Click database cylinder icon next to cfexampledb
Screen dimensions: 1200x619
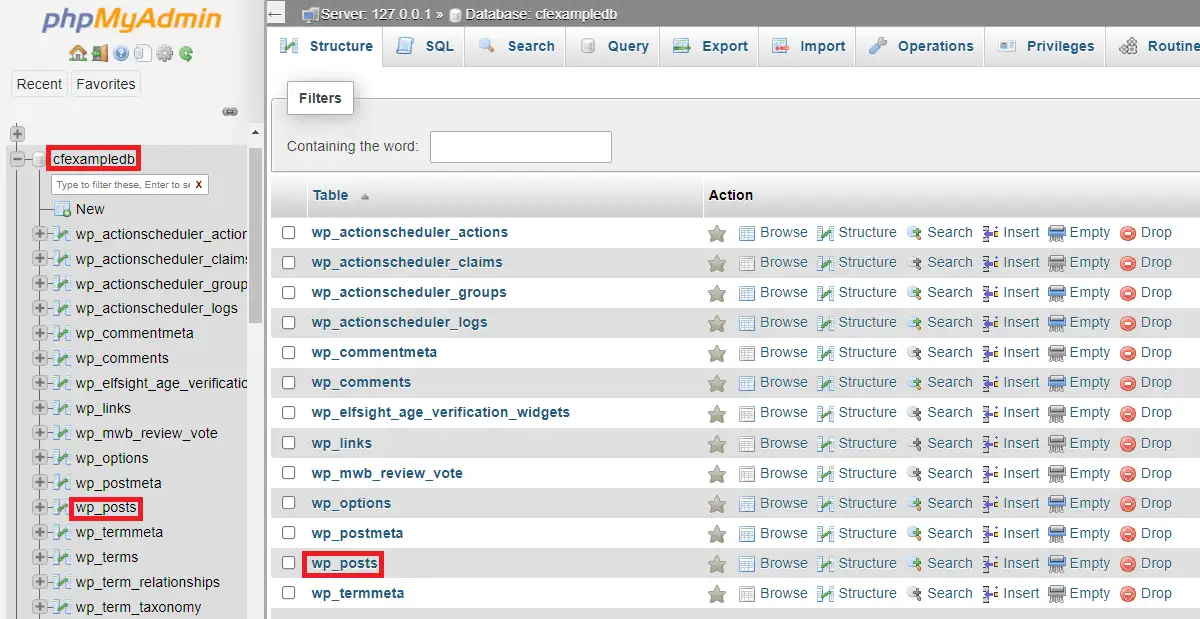[40, 160]
